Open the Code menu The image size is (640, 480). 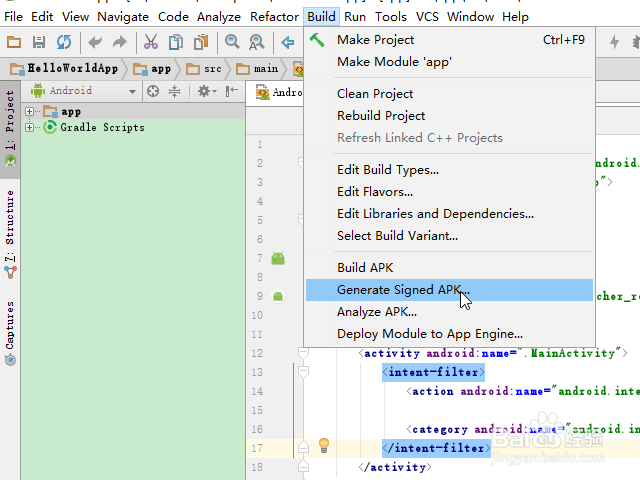click(x=173, y=17)
